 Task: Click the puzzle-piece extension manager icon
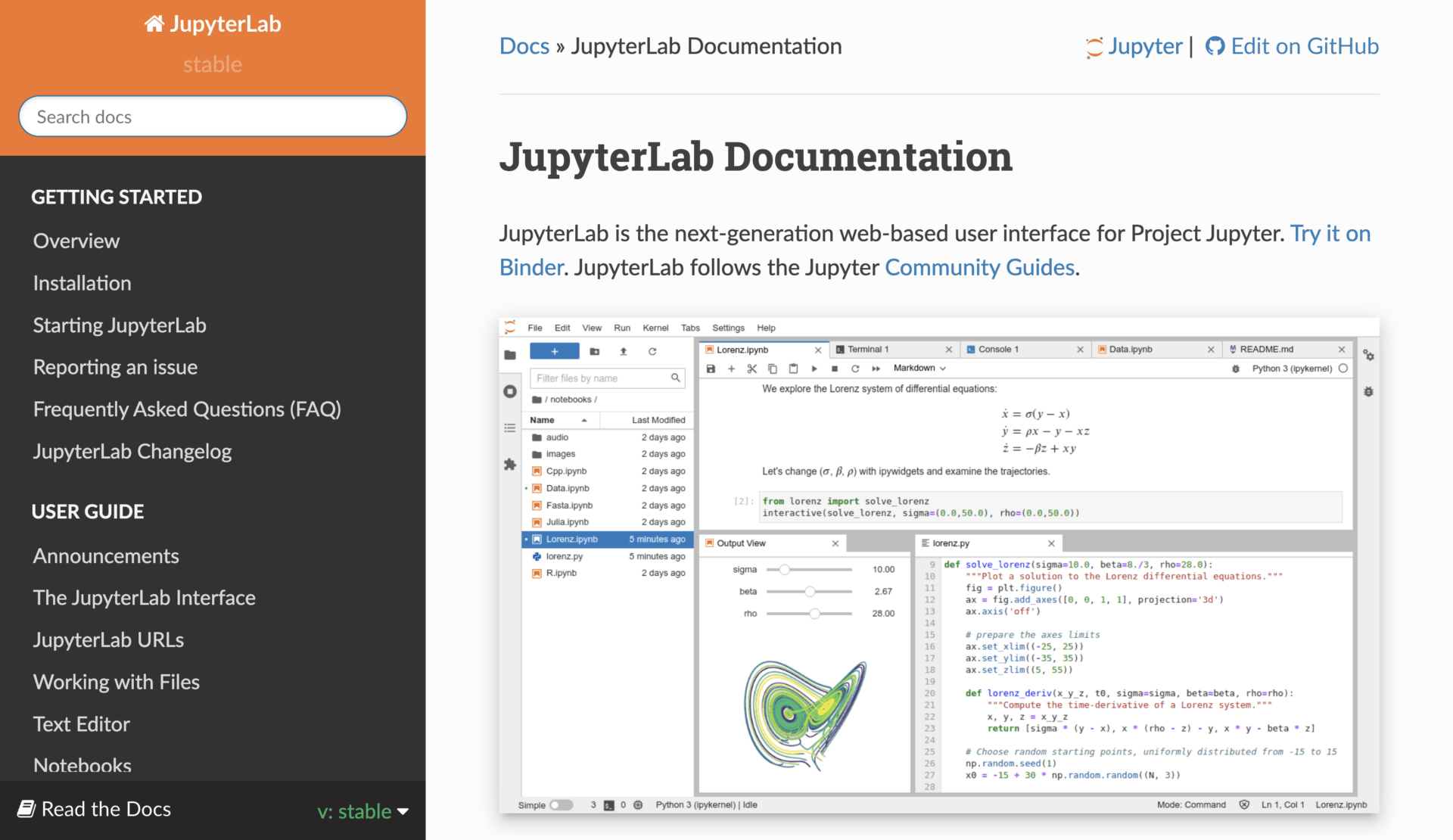point(510,464)
